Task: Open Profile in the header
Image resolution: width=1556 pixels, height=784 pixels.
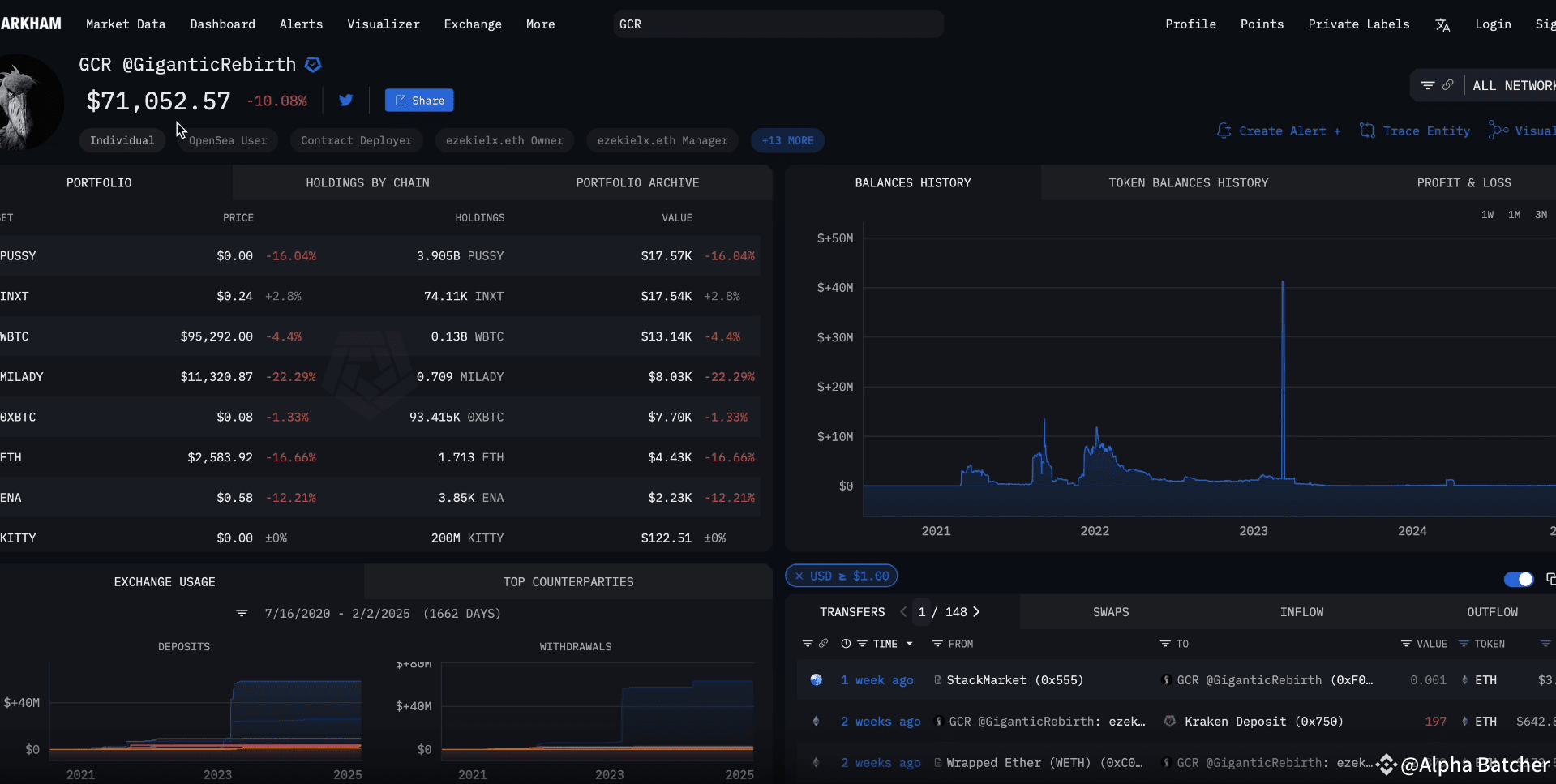Action: 1191,24
